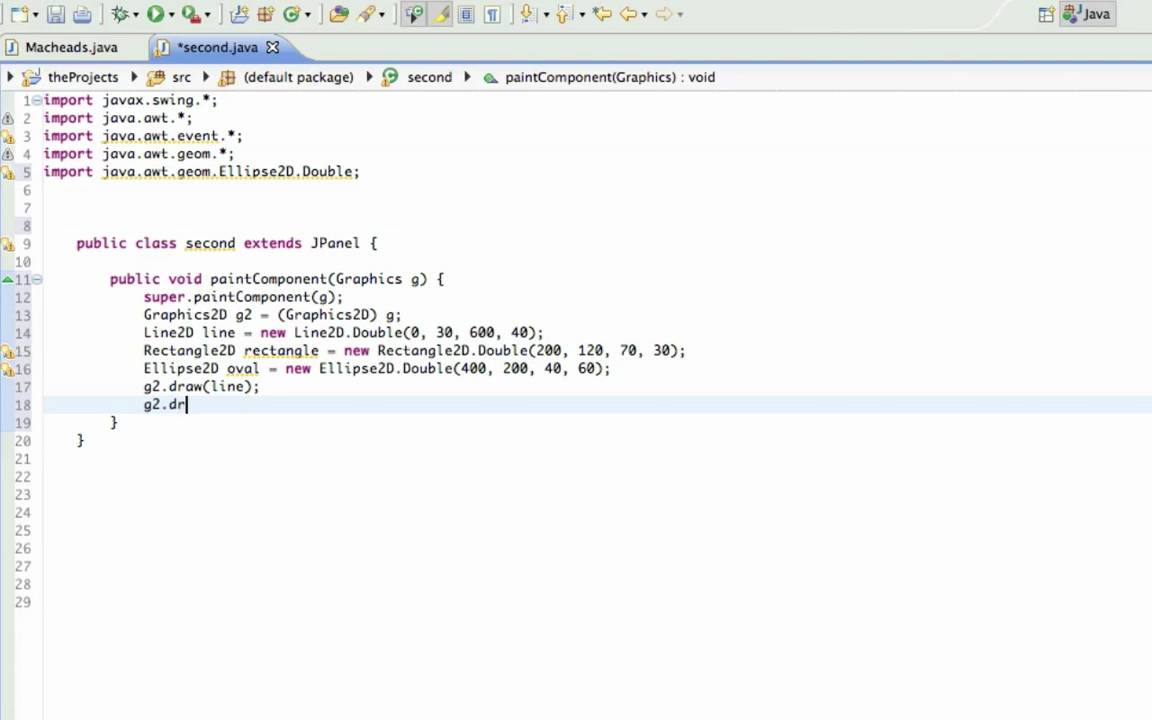
Task: Open New Class dropdown arrow
Action: [308, 15]
